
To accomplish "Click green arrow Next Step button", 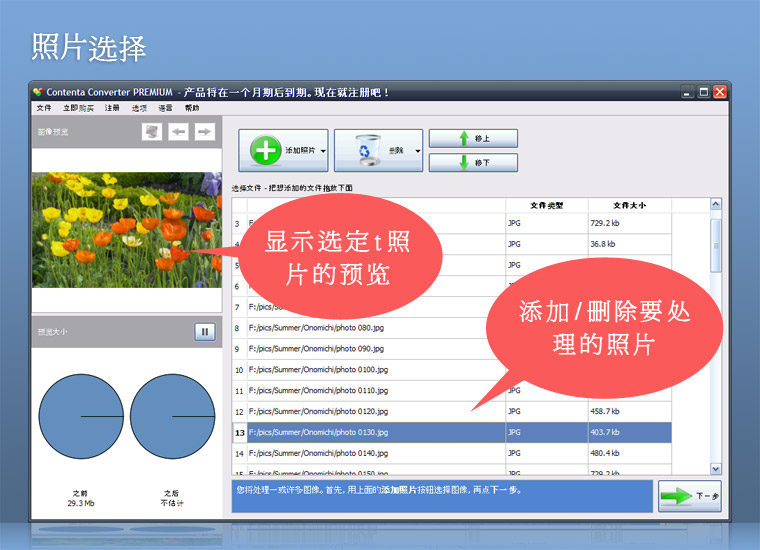I will coord(689,496).
